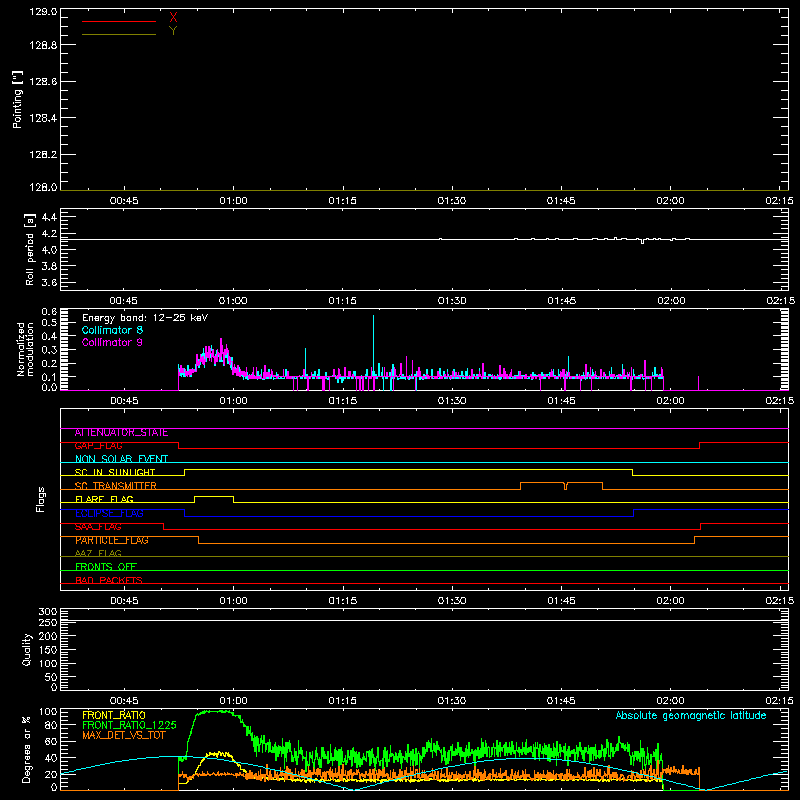Click the SC_TRANSMITTER flag label

click(x=116, y=486)
